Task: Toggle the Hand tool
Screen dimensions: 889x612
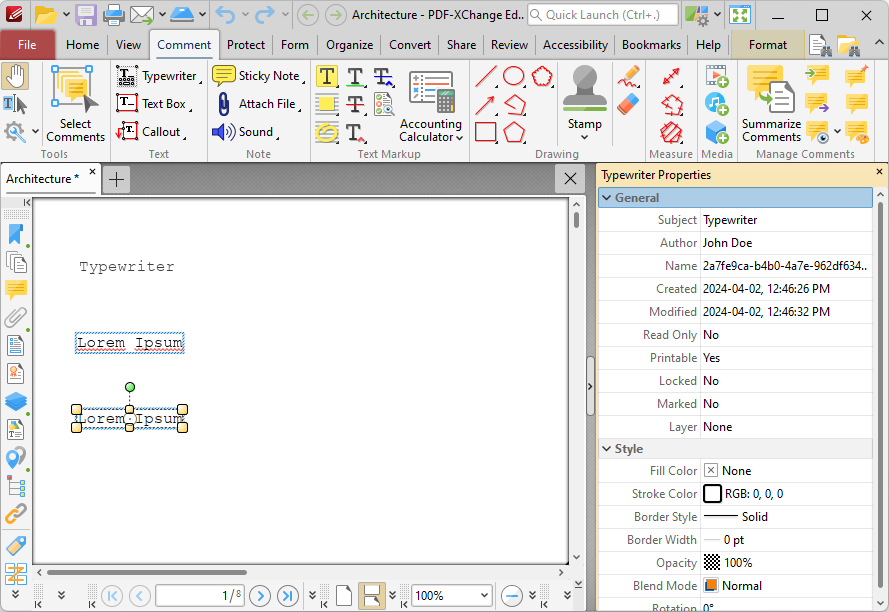Action: click(x=15, y=76)
